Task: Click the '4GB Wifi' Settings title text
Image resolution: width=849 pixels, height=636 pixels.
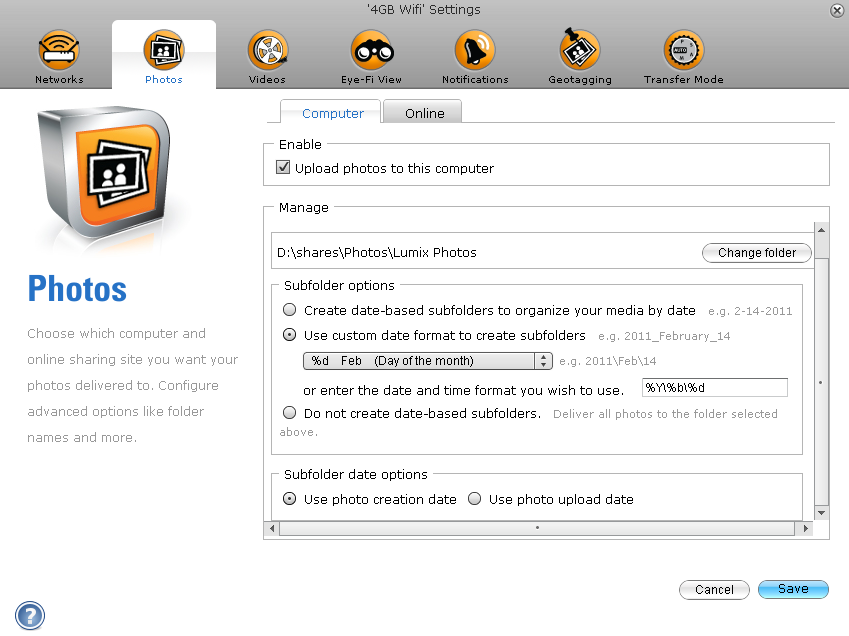Action: pyautogui.click(x=423, y=10)
